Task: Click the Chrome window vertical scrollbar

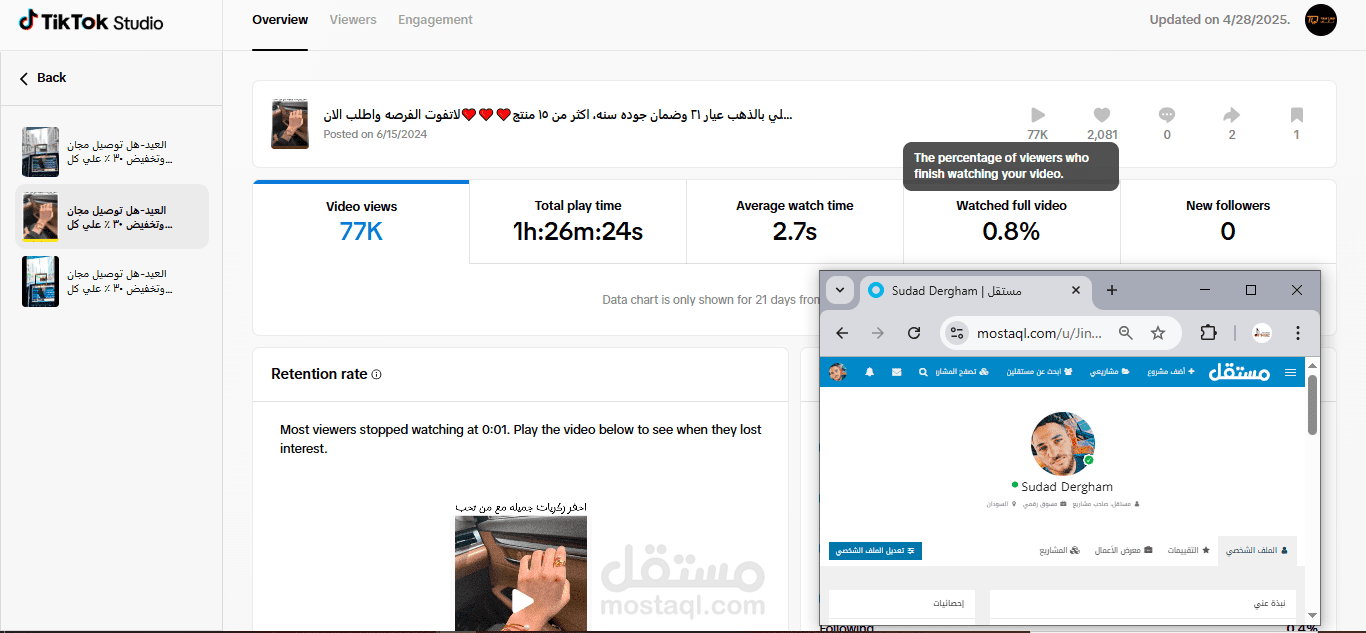Action: click(1313, 405)
